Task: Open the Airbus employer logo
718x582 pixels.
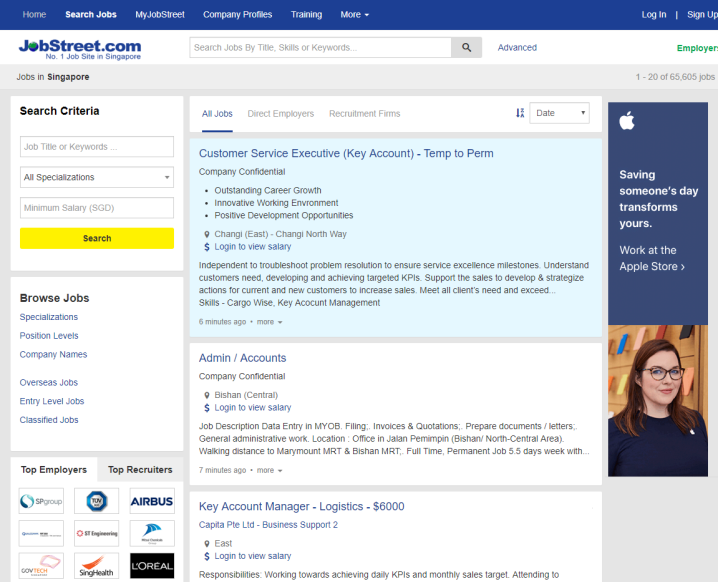Action: pyautogui.click(x=152, y=501)
